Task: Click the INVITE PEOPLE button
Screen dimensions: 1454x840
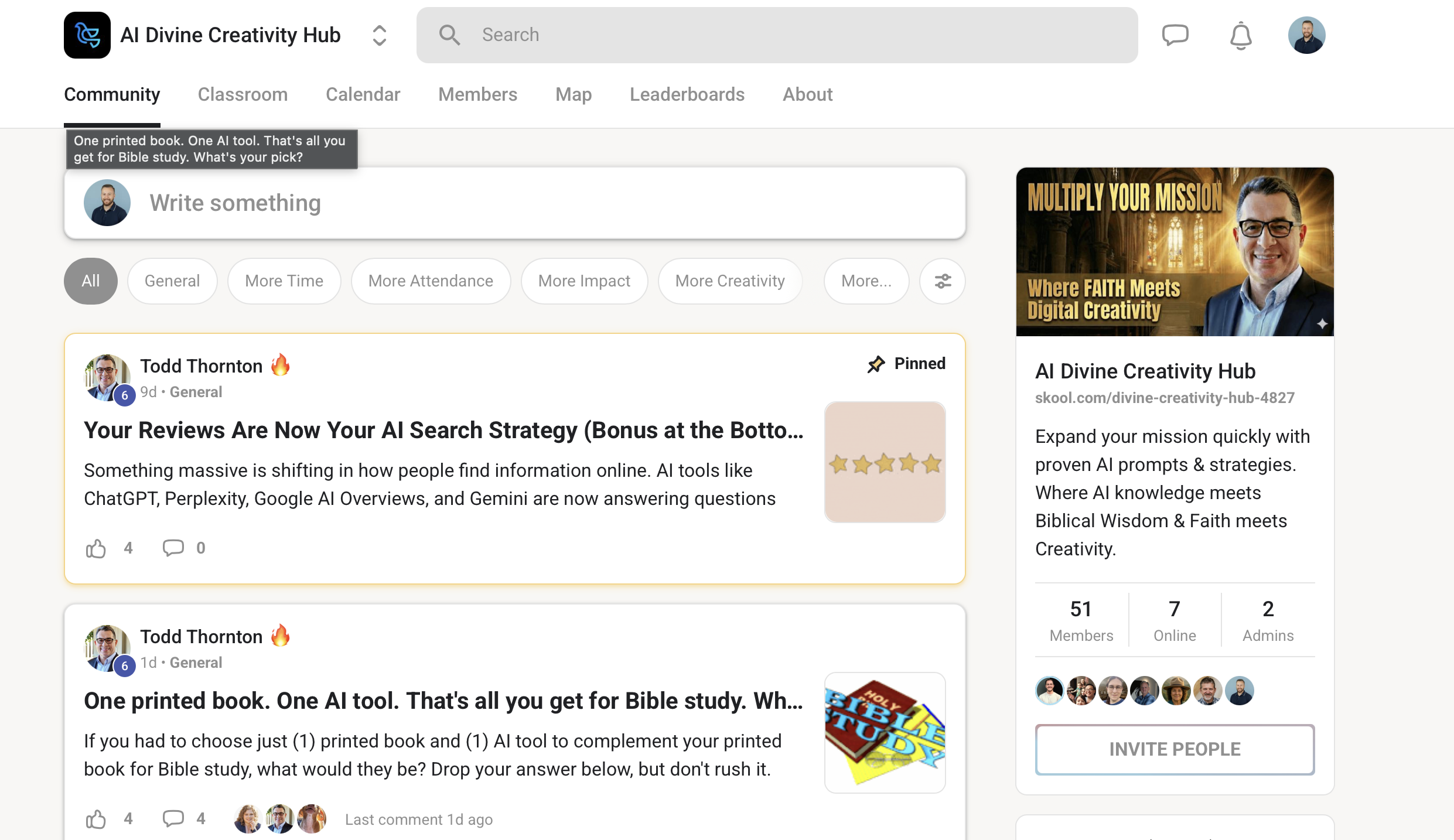Action: click(x=1175, y=749)
